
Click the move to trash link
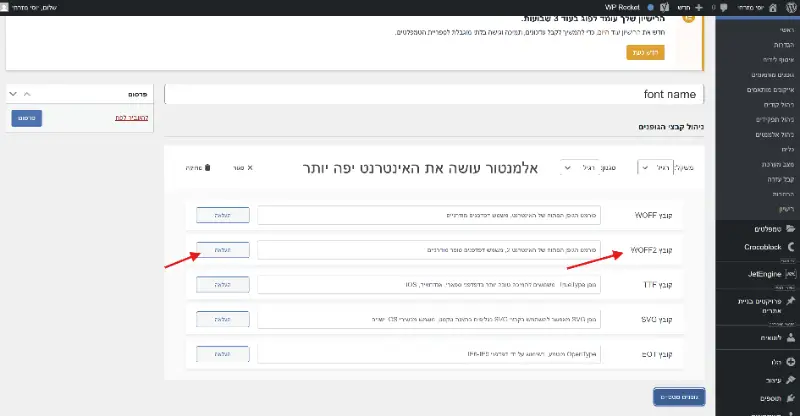123,118
